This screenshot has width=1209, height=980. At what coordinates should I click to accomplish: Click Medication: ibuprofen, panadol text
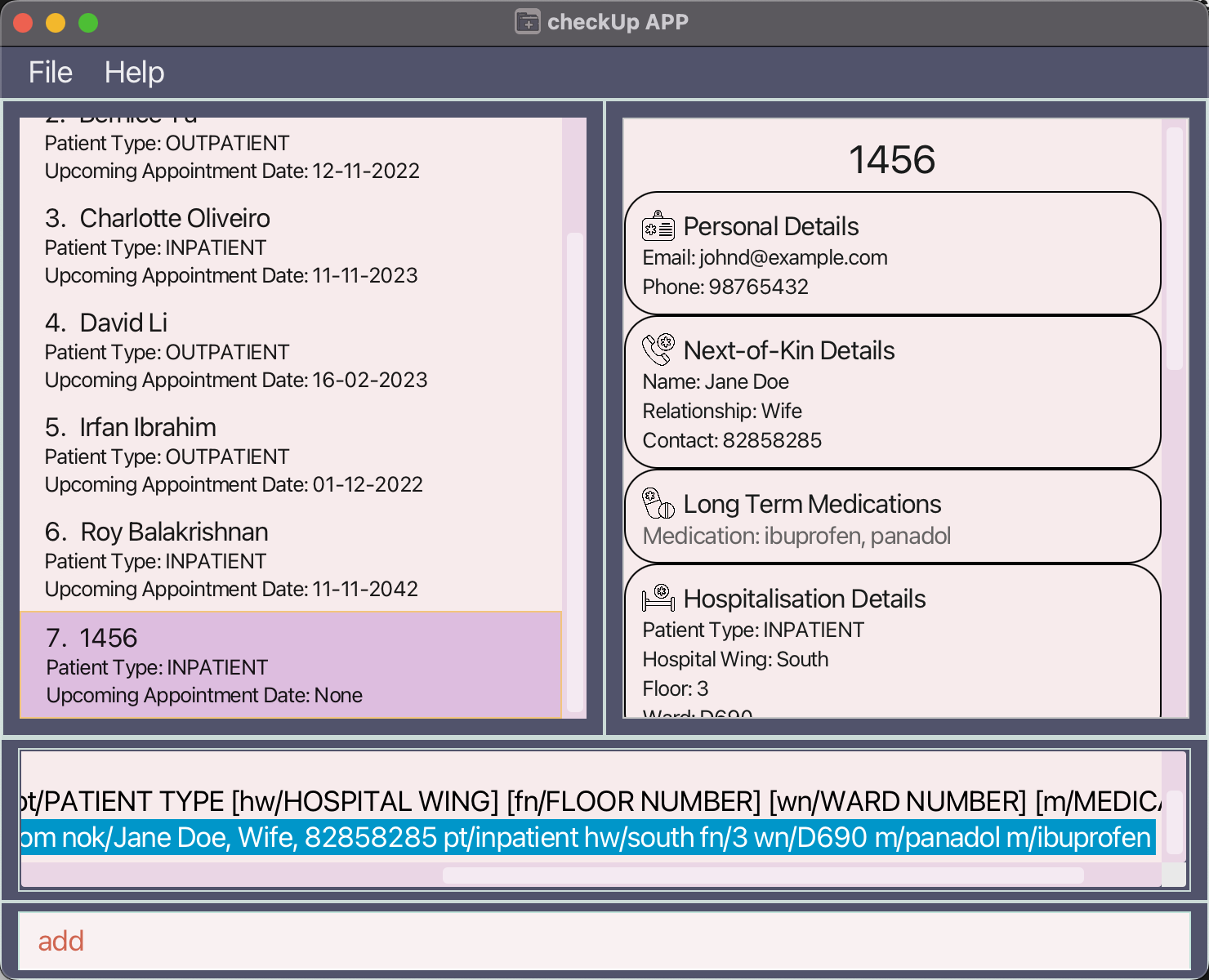(x=796, y=536)
